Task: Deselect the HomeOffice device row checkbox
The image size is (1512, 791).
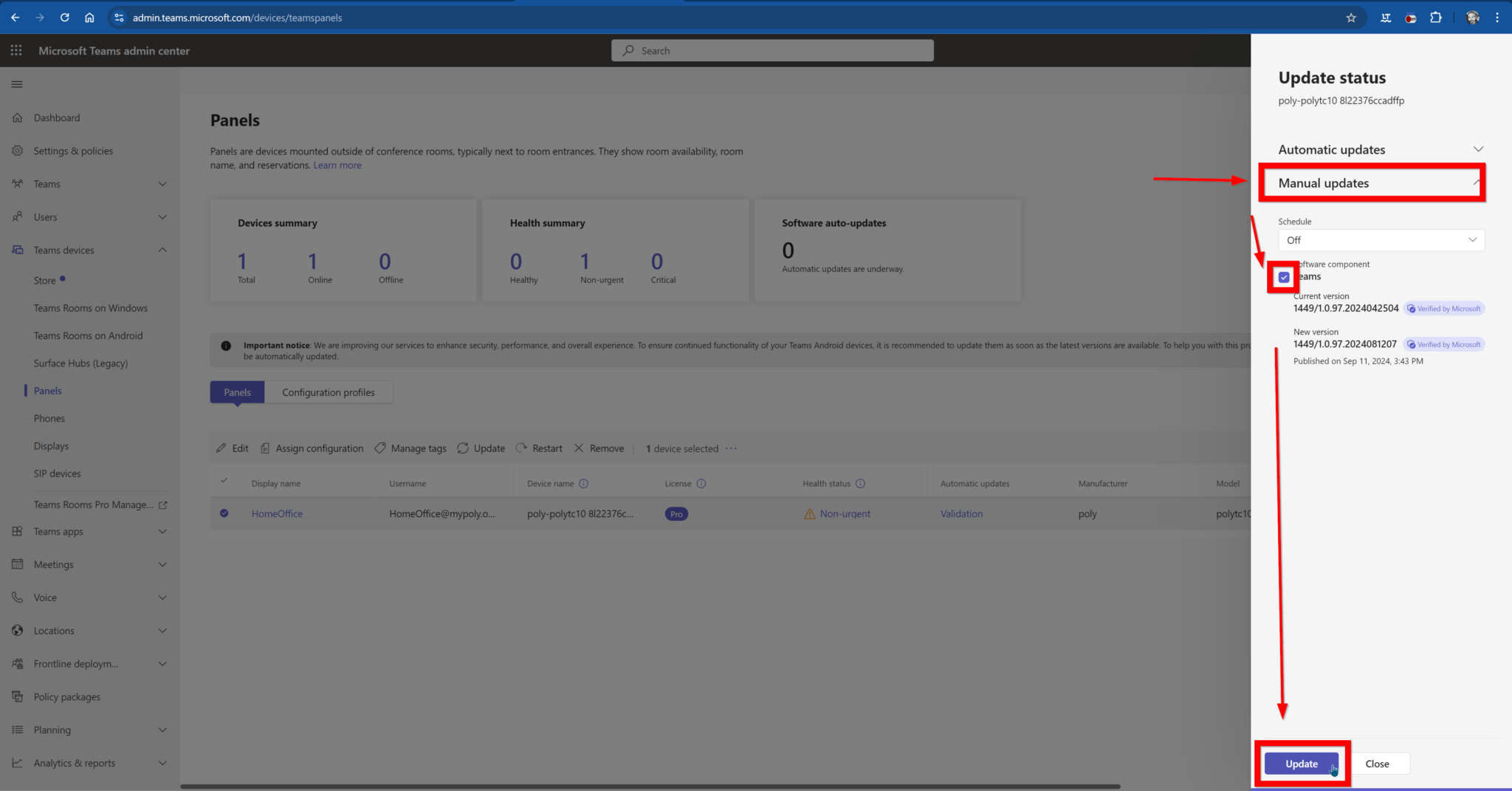Action: (224, 513)
